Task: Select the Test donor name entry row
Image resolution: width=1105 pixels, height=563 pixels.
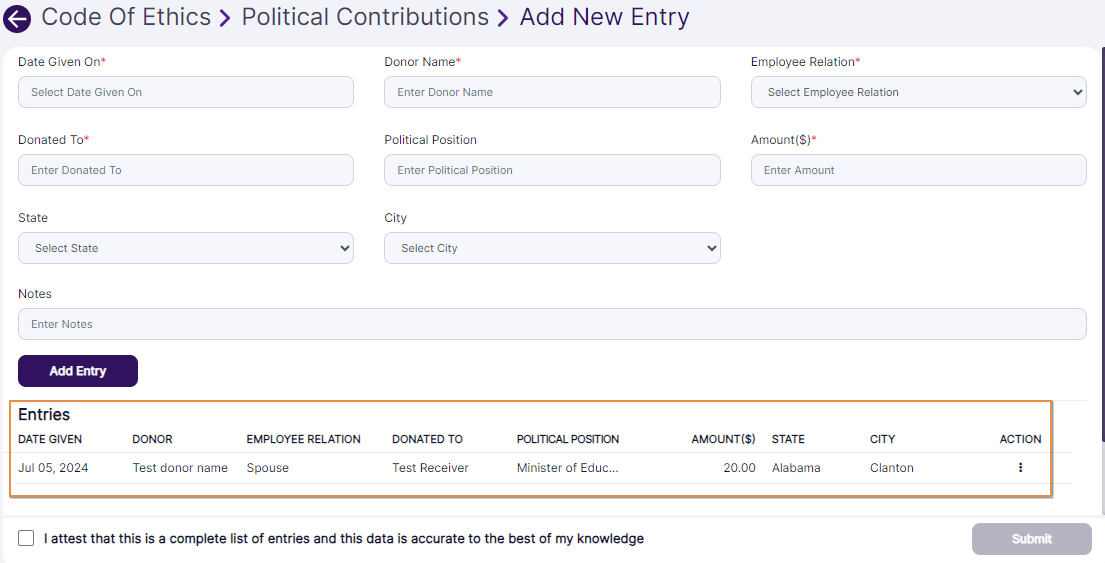Action: pos(180,468)
